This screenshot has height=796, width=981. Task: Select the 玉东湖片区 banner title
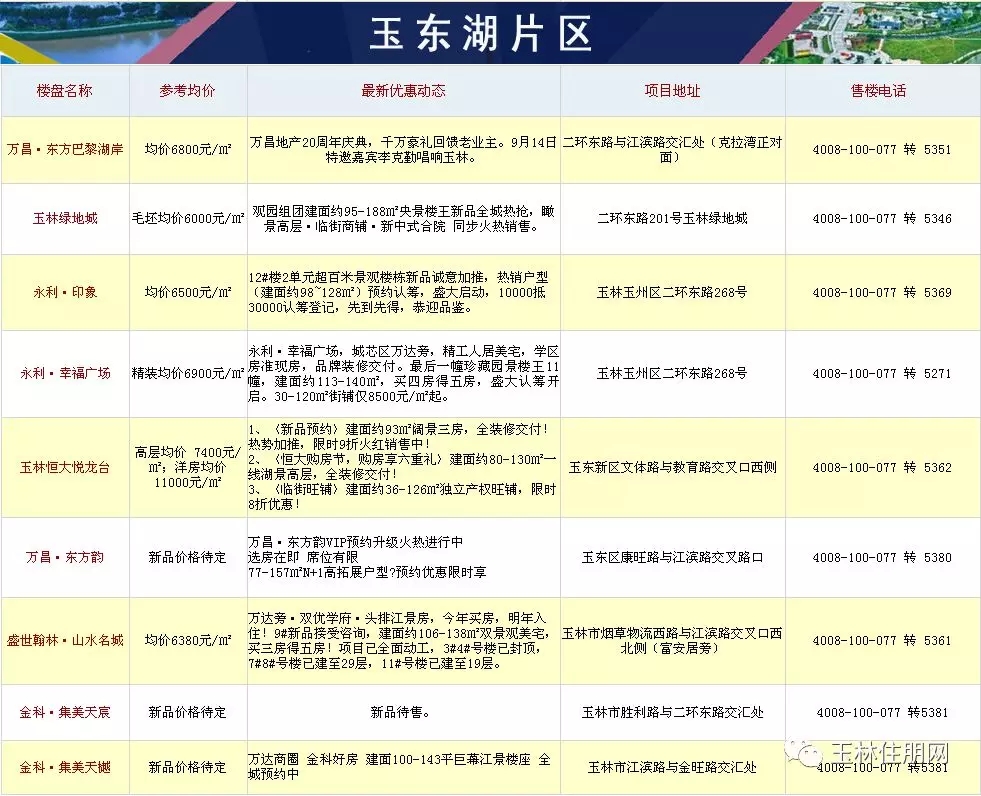[480, 33]
